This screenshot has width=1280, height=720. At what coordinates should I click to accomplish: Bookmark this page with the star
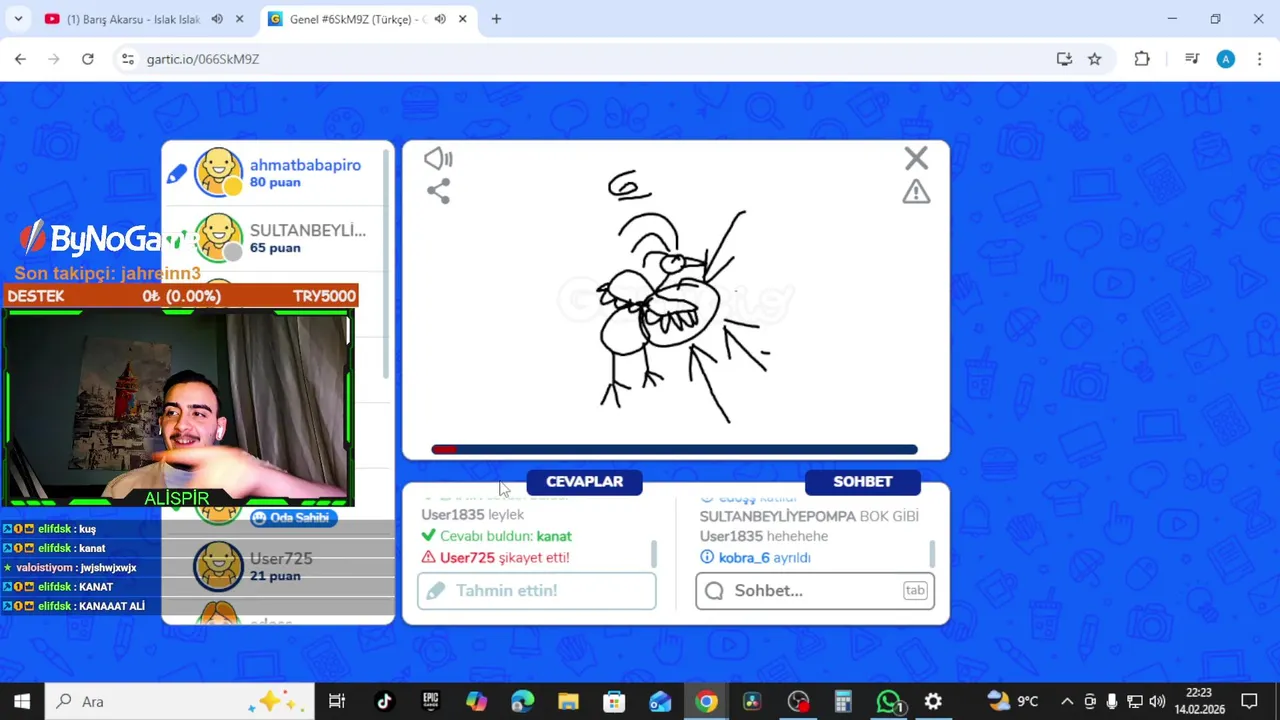(1095, 59)
